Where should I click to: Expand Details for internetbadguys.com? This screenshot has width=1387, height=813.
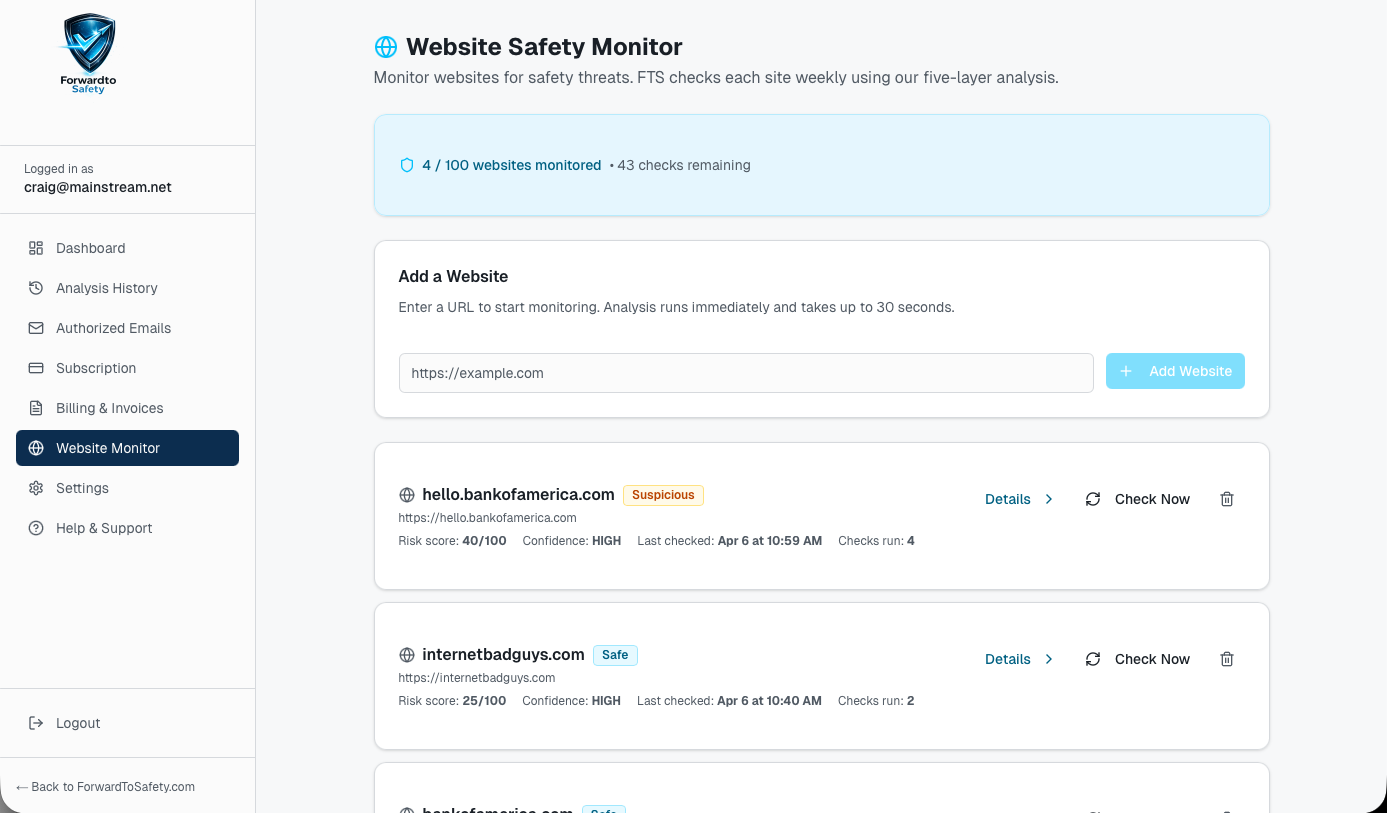click(1008, 659)
